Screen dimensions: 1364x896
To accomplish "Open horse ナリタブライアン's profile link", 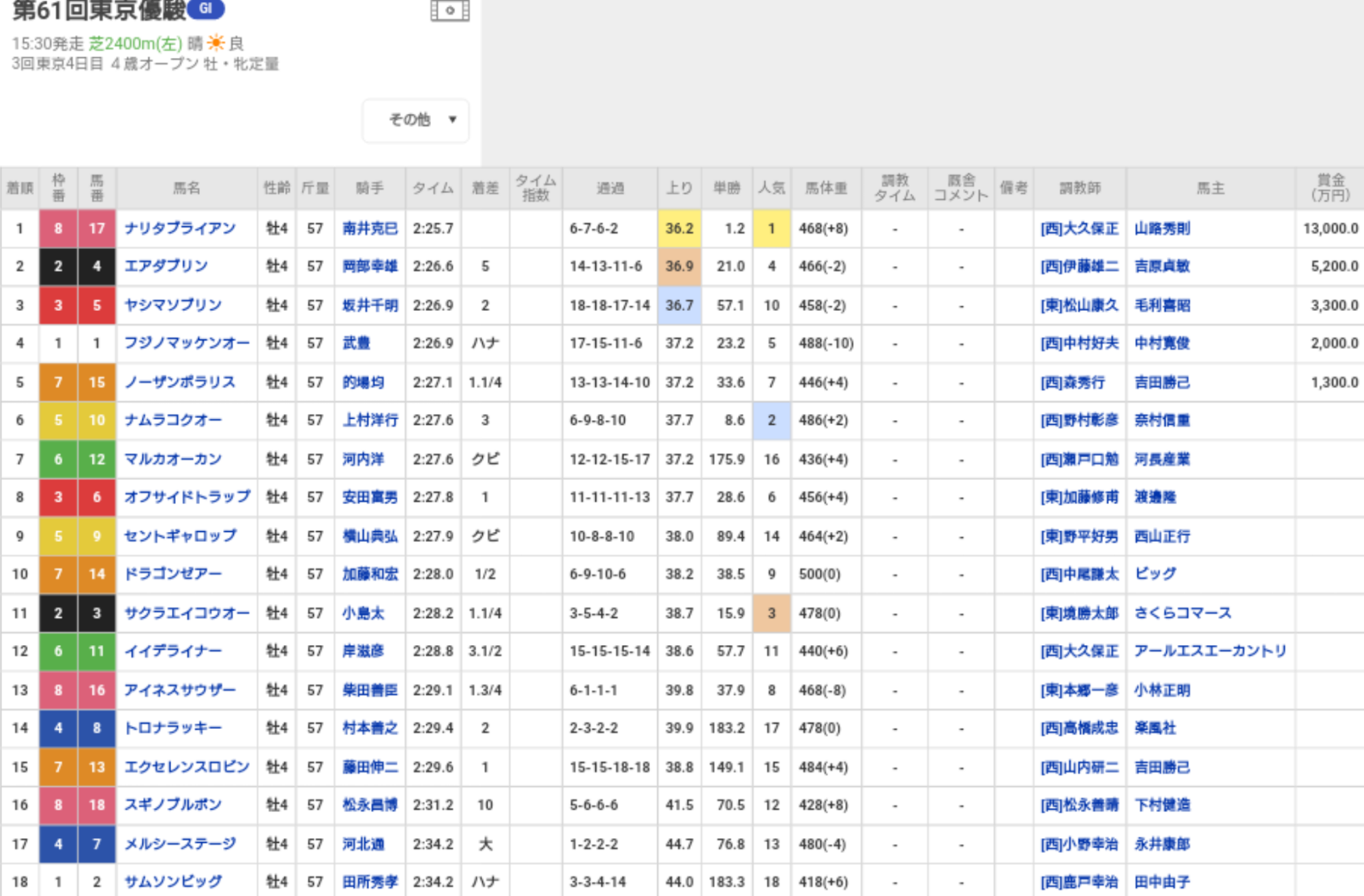I will coord(180,228).
